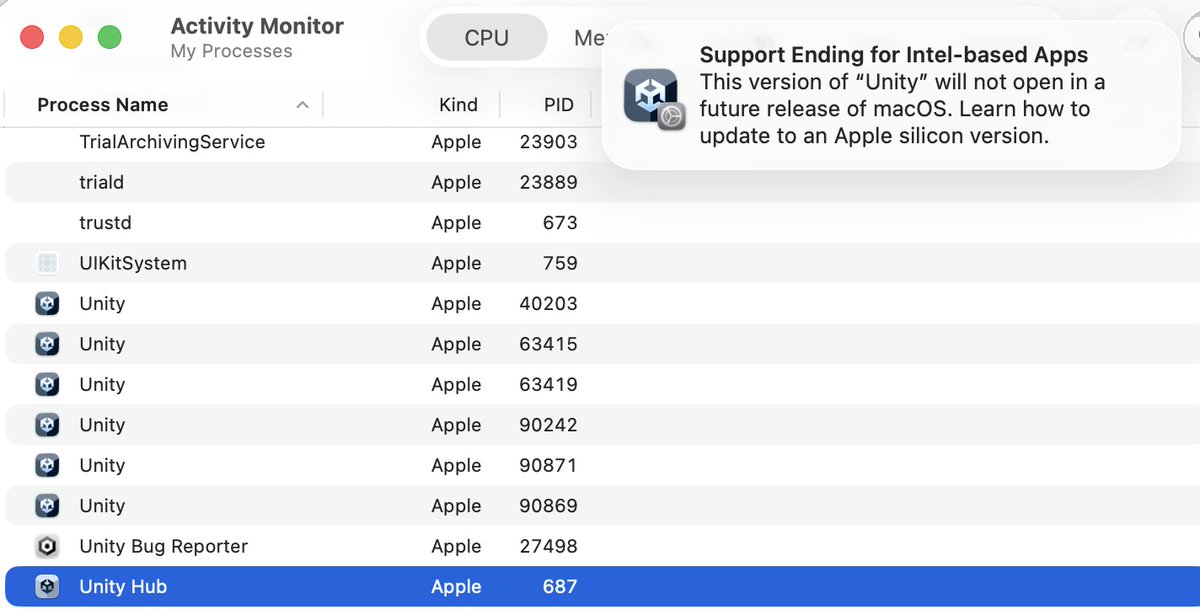Sort by the PID column header
Image resolution: width=1200 pixels, height=615 pixels.
coord(559,105)
